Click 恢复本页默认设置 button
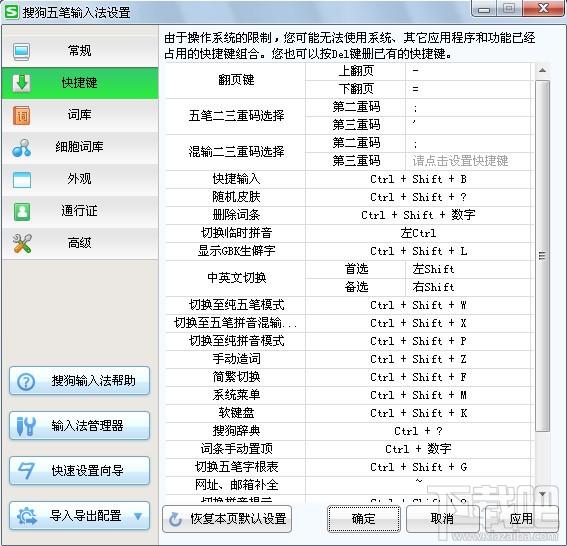 (x=227, y=519)
